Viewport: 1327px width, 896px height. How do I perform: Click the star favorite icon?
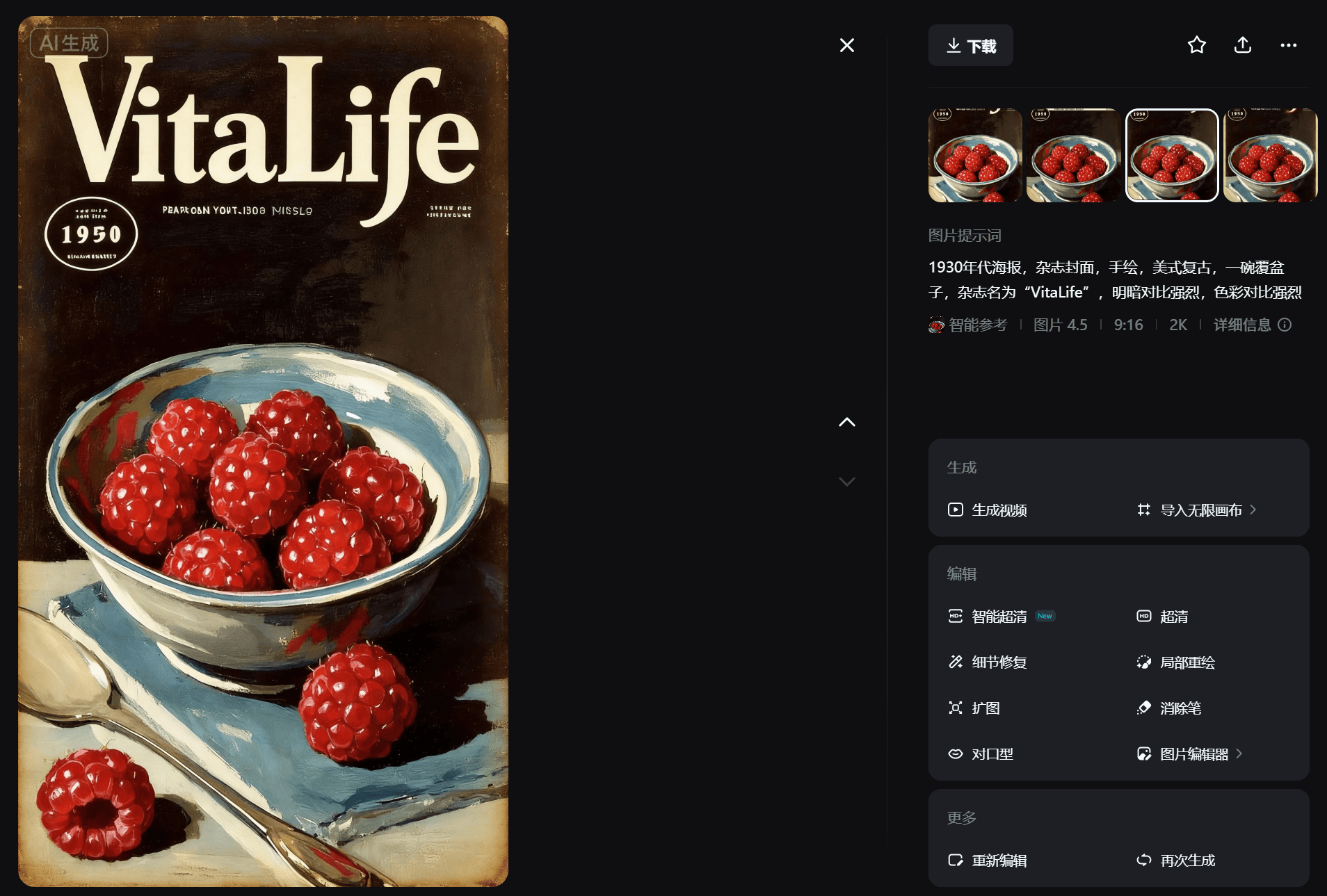(1196, 45)
